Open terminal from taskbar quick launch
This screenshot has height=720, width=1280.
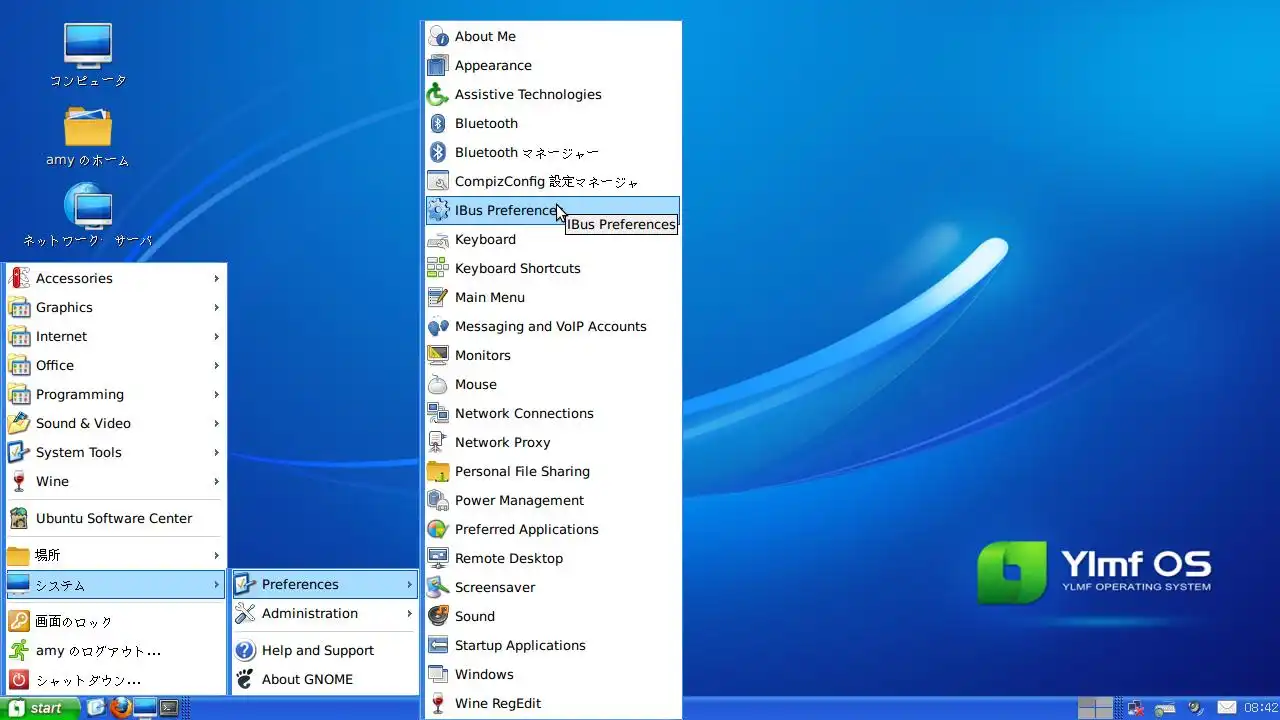[169, 708]
